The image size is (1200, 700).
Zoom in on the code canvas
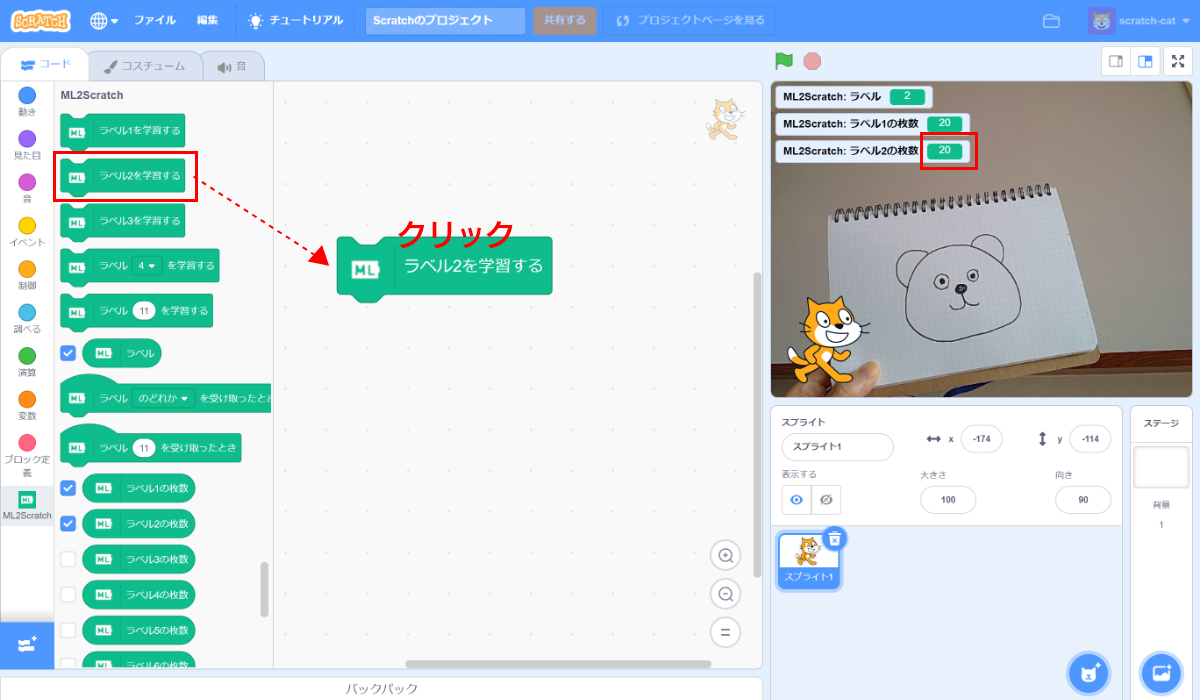coord(725,555)
